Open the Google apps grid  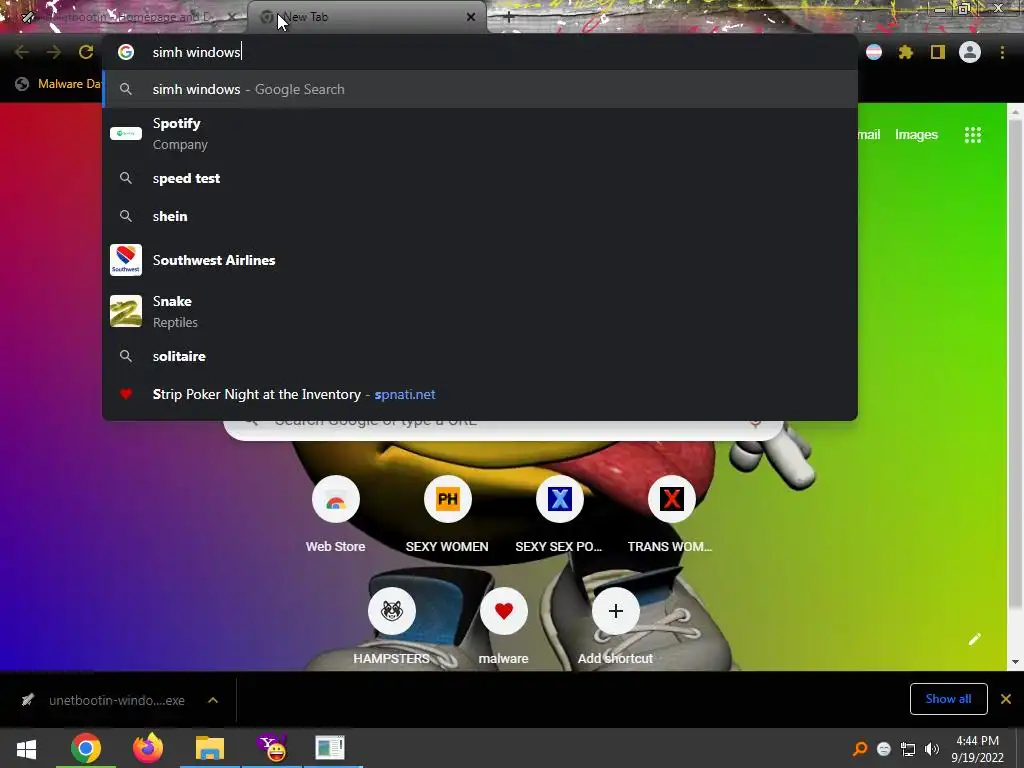pyautogui.click(x=972, y=135)
